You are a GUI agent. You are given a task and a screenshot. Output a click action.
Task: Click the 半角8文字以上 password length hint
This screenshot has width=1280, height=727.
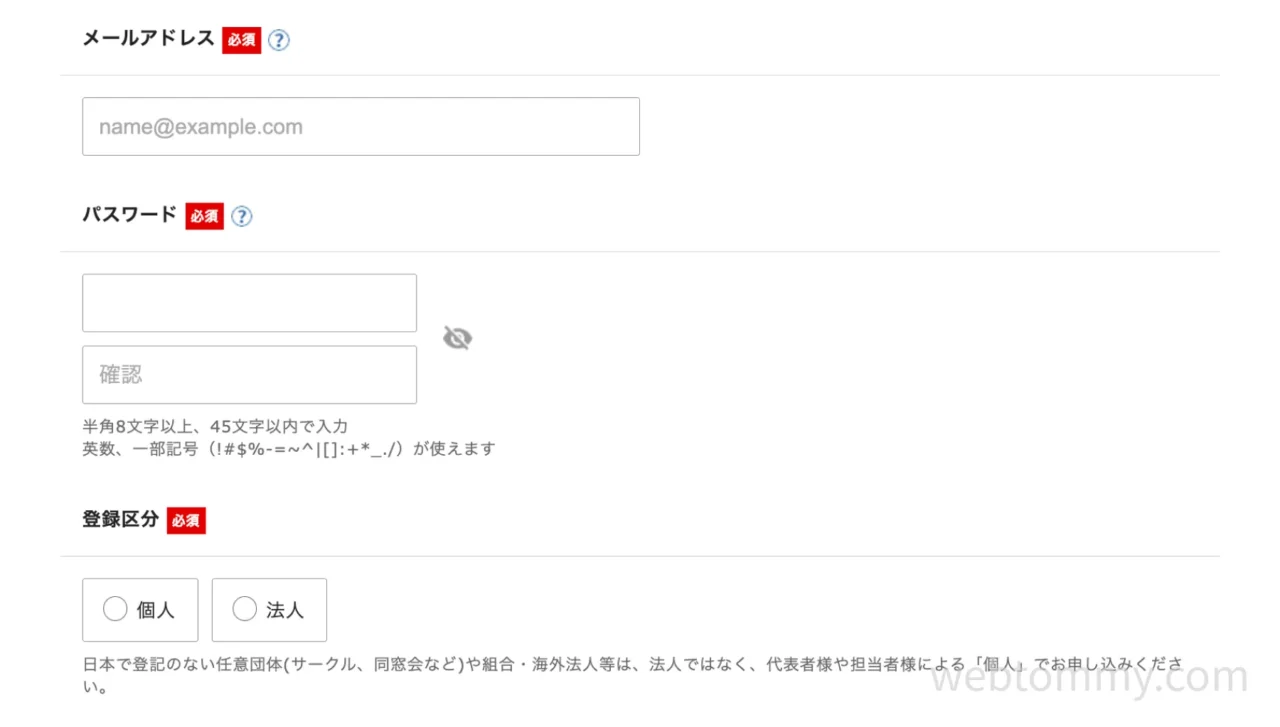coord(215,426)
